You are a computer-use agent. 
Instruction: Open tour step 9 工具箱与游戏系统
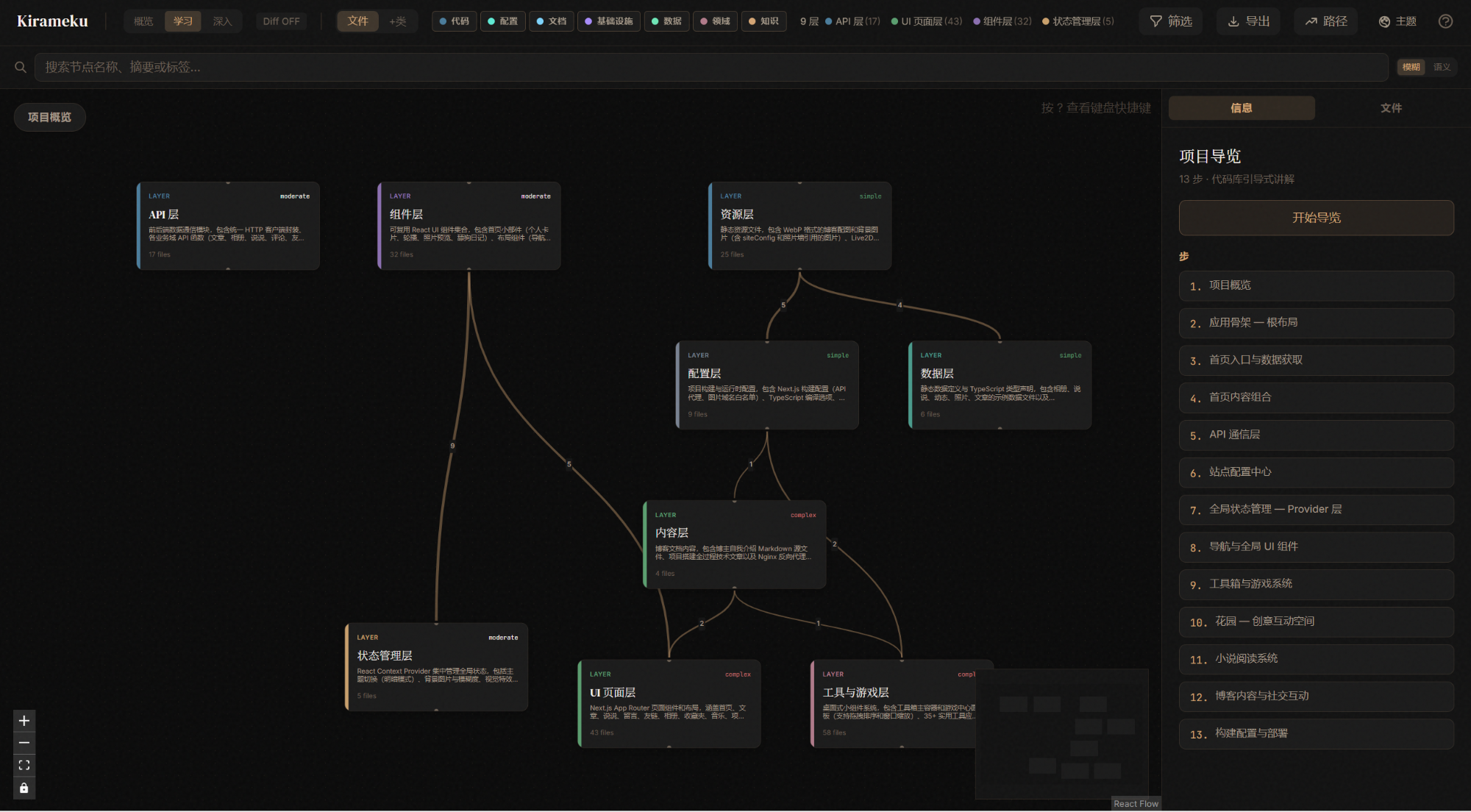click(x=1316, y=584)
